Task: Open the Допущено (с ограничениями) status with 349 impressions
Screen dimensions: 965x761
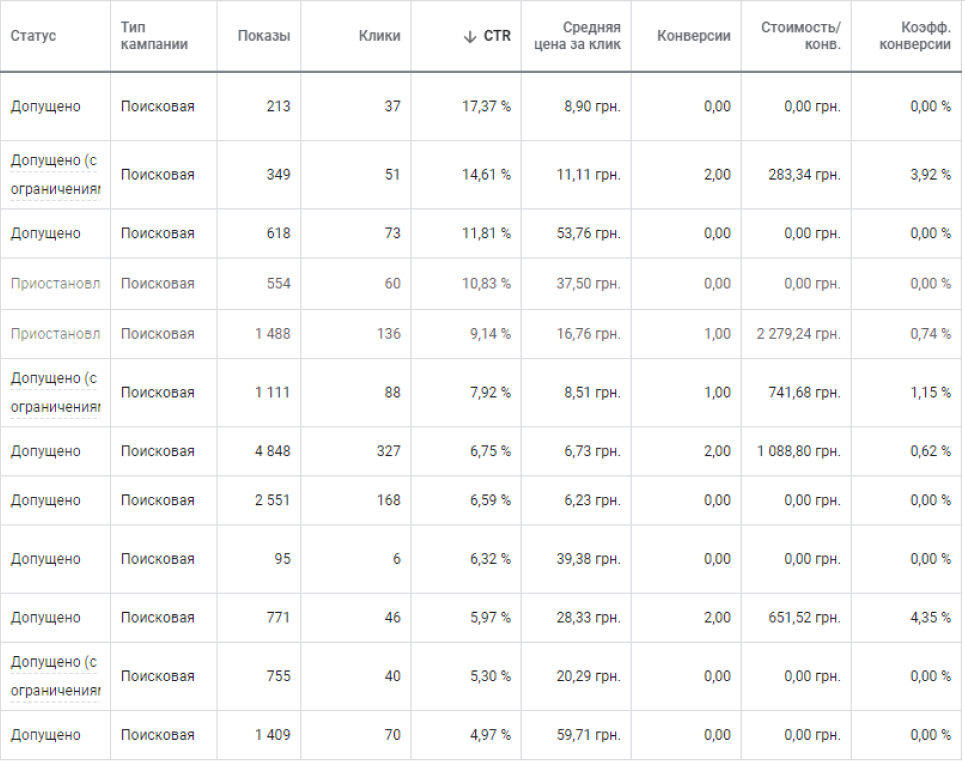Action: pyautogui.click(x=55, y=175)
